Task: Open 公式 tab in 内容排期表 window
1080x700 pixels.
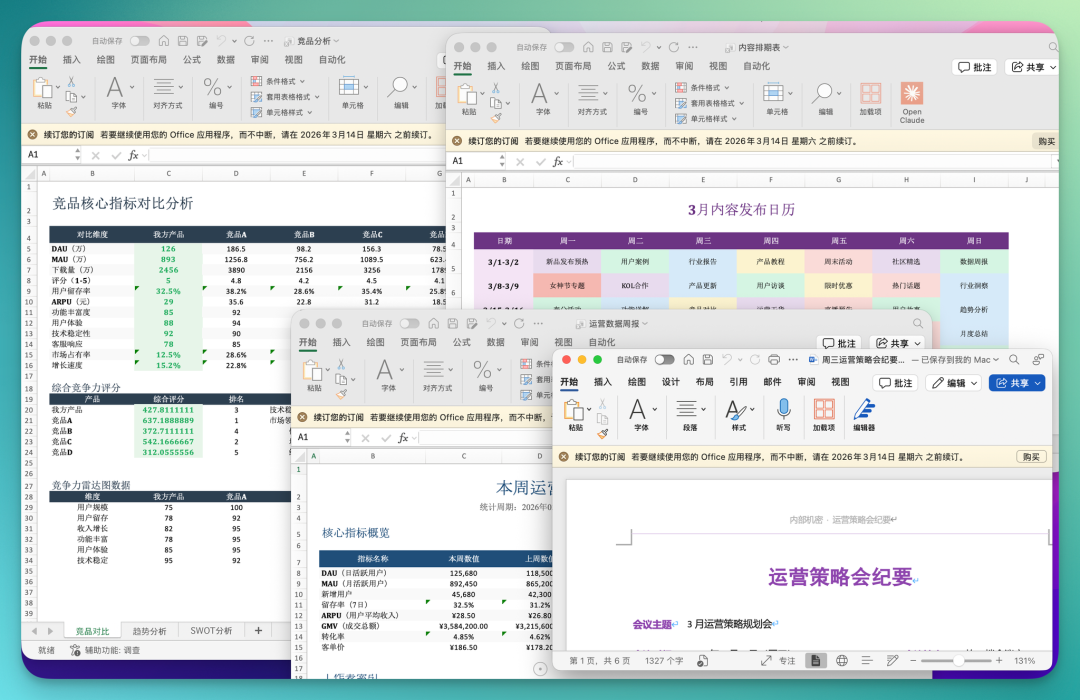Action: coord(616,66)
